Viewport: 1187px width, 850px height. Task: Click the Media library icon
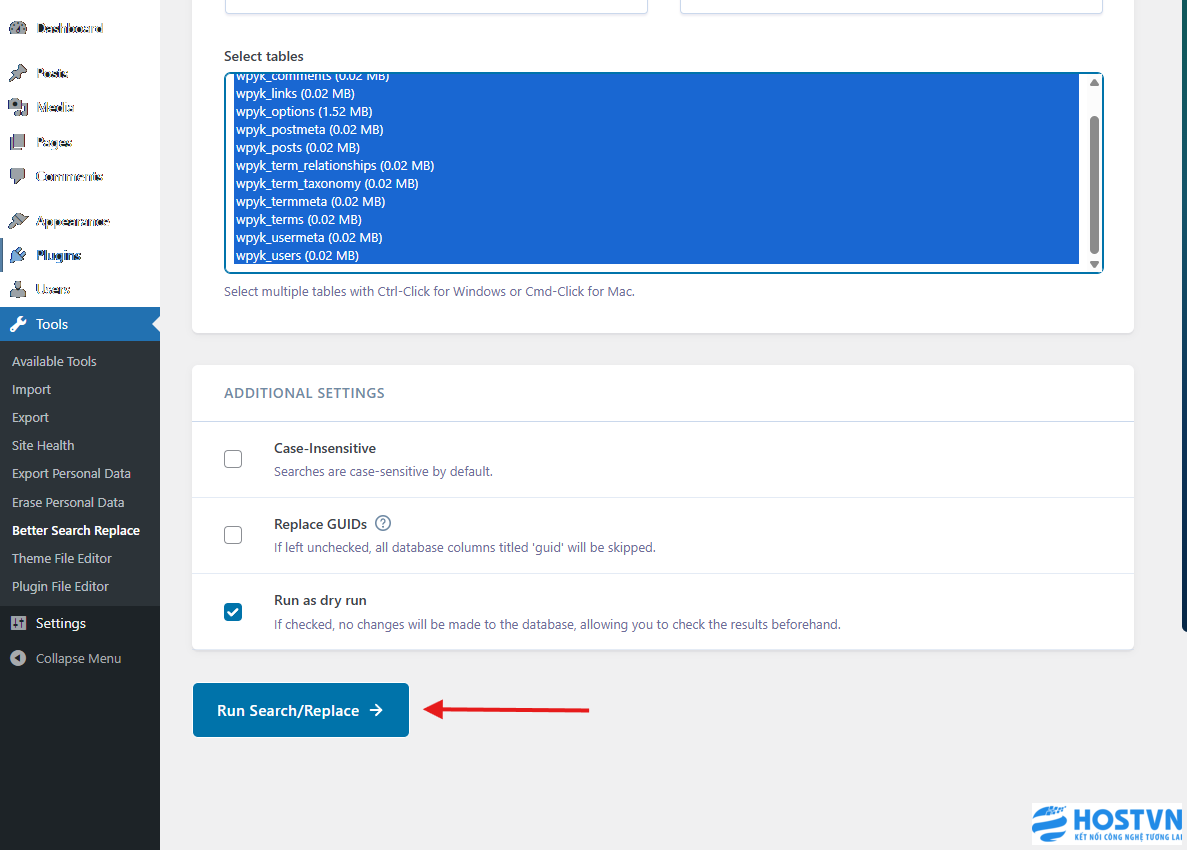click(18, 107)
